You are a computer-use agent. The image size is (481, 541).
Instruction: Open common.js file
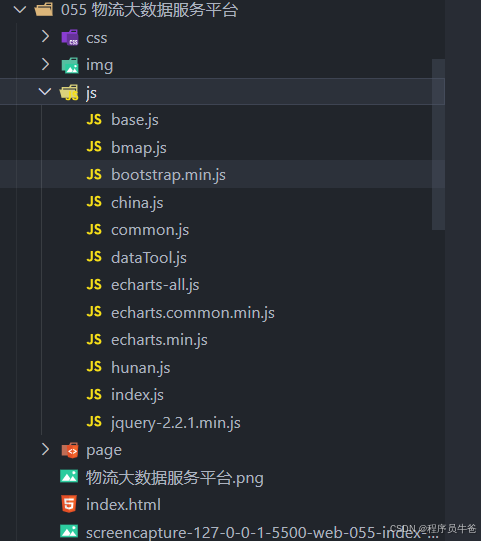click(150, 230)
